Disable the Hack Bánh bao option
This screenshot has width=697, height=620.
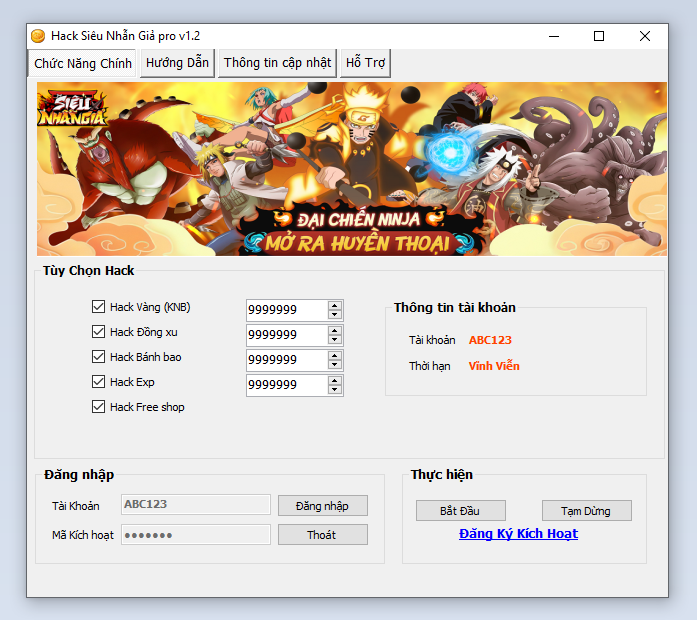point(98,357)
